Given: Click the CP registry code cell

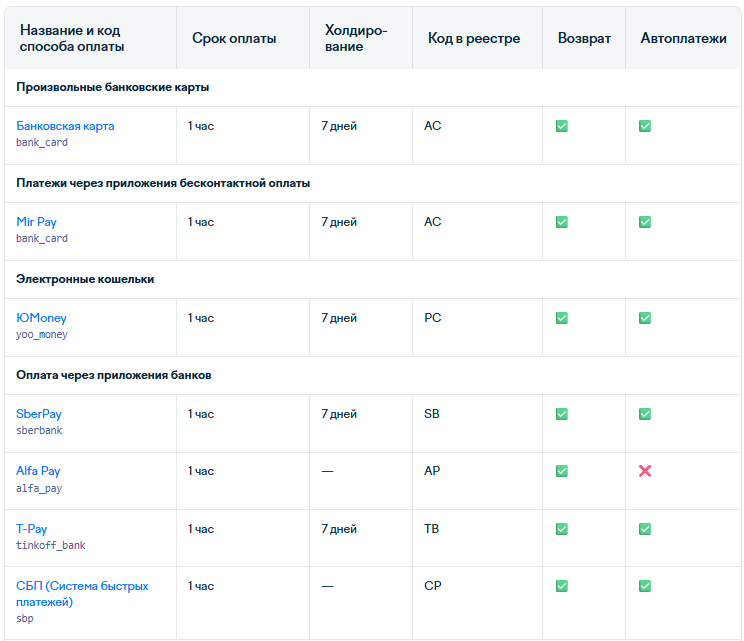Looking at the screenshot, I should click(433, 586).
